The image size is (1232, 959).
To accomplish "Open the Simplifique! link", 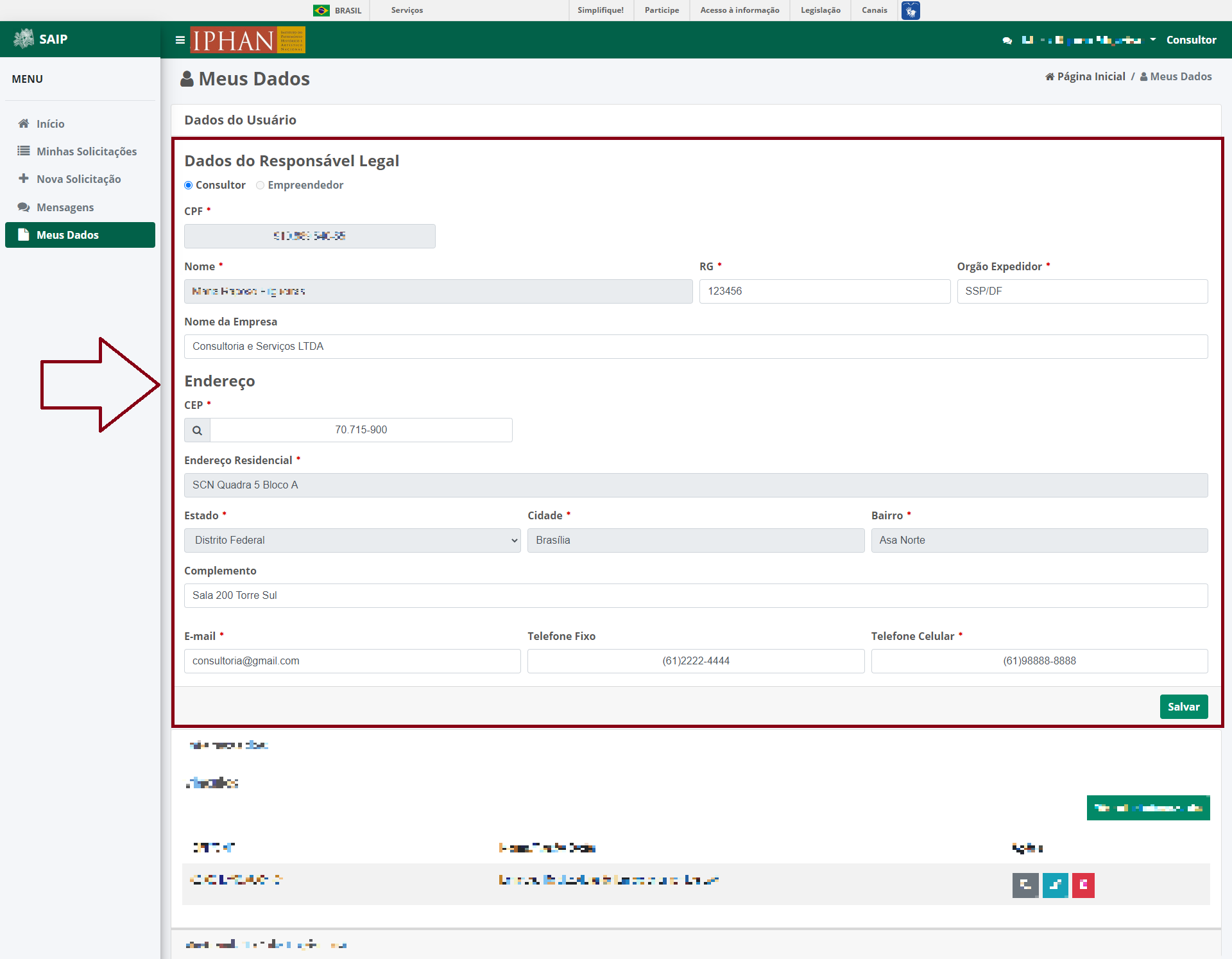I will (x=601, y=10).
